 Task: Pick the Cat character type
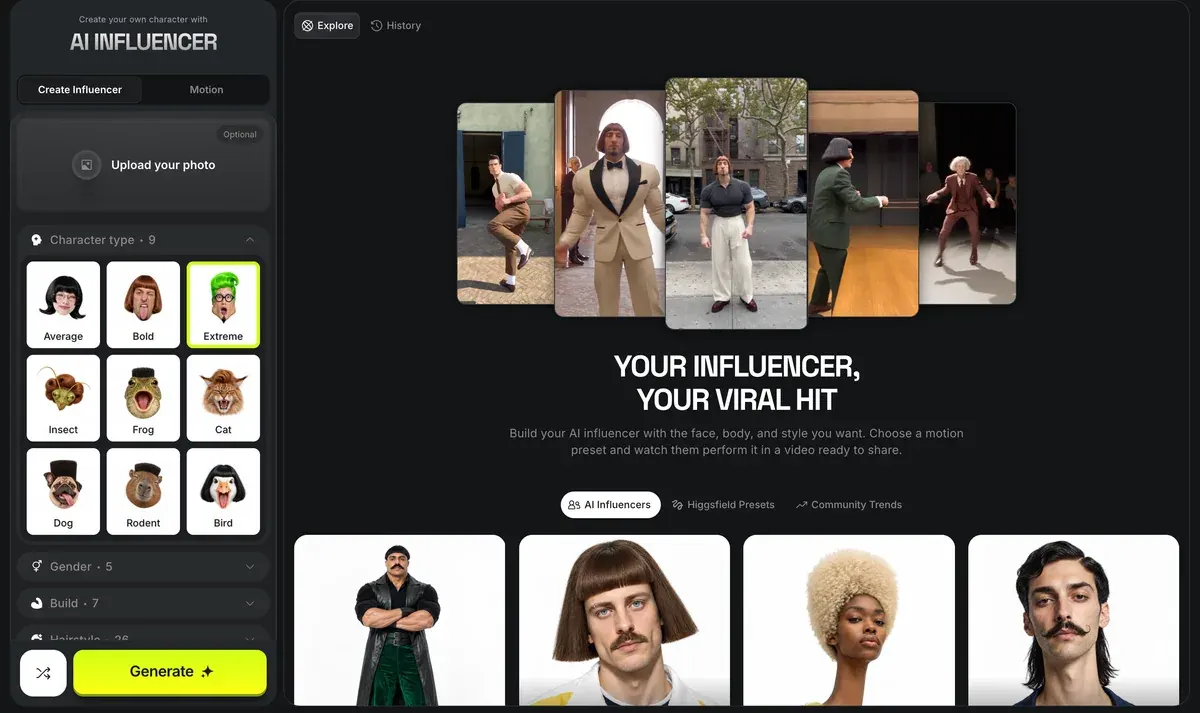coord(223,398)
